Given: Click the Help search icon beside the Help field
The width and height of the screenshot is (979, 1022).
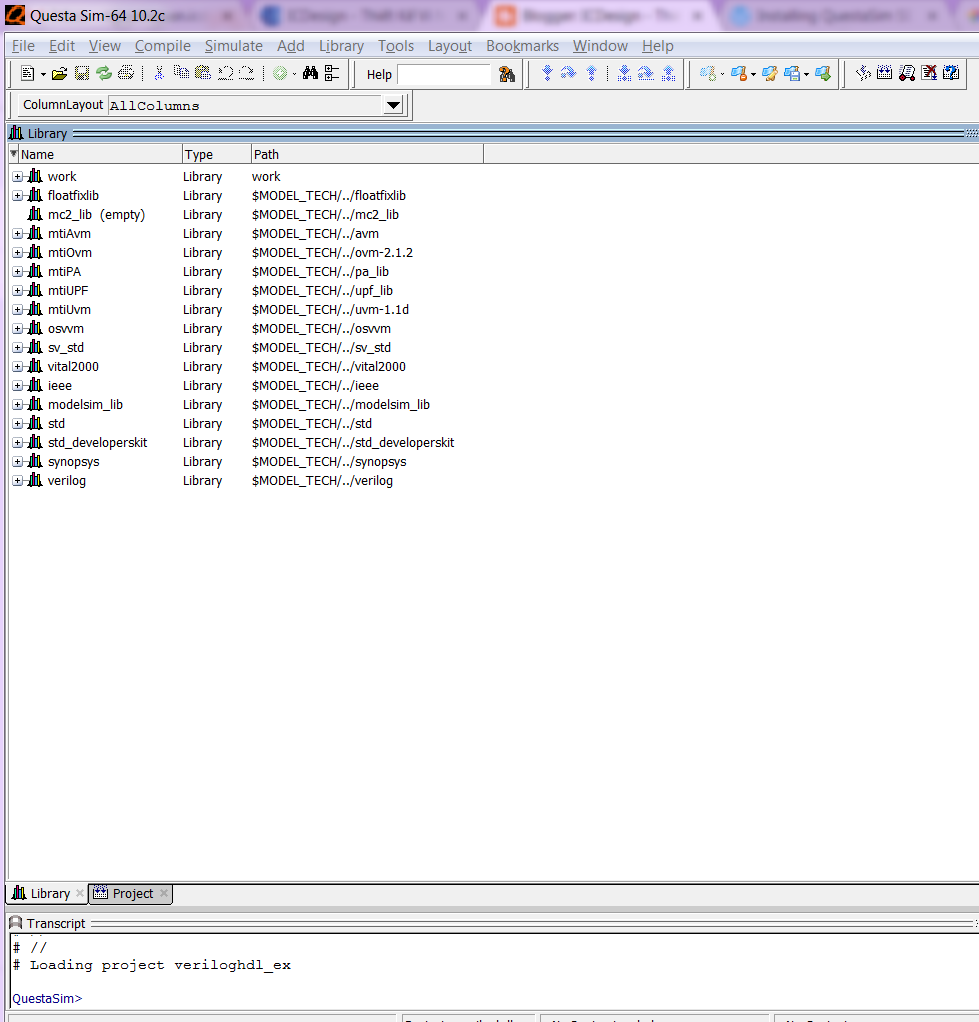Looking at the screenshot, I should click(506, 74).
